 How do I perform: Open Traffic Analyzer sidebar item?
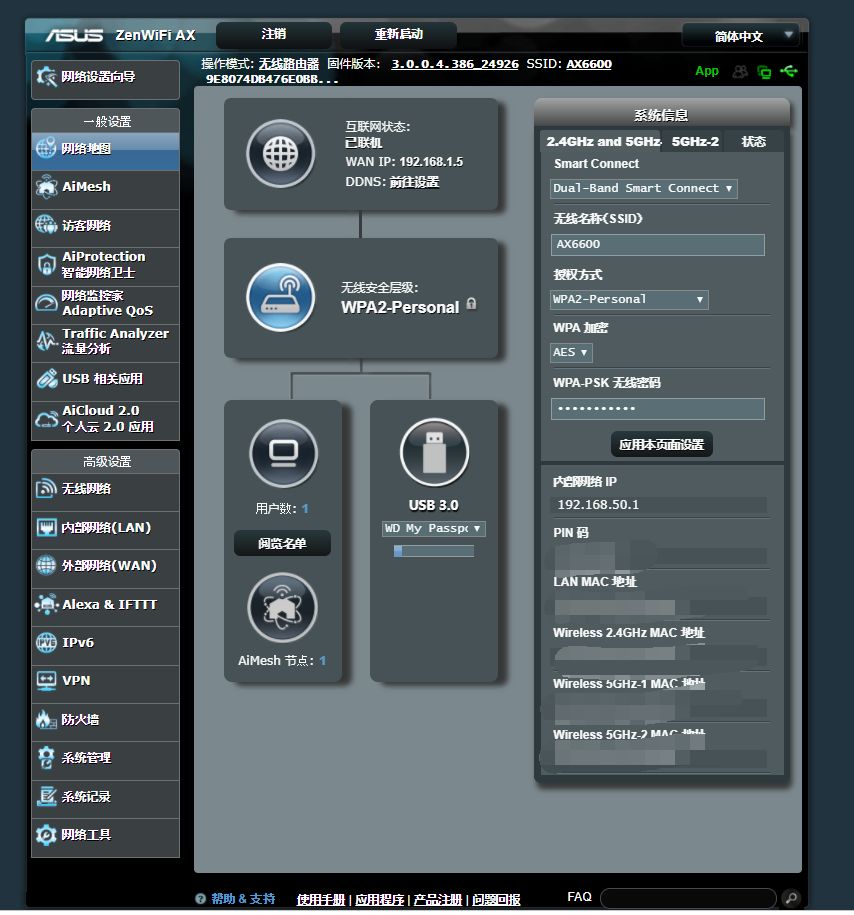coord(106,341)
